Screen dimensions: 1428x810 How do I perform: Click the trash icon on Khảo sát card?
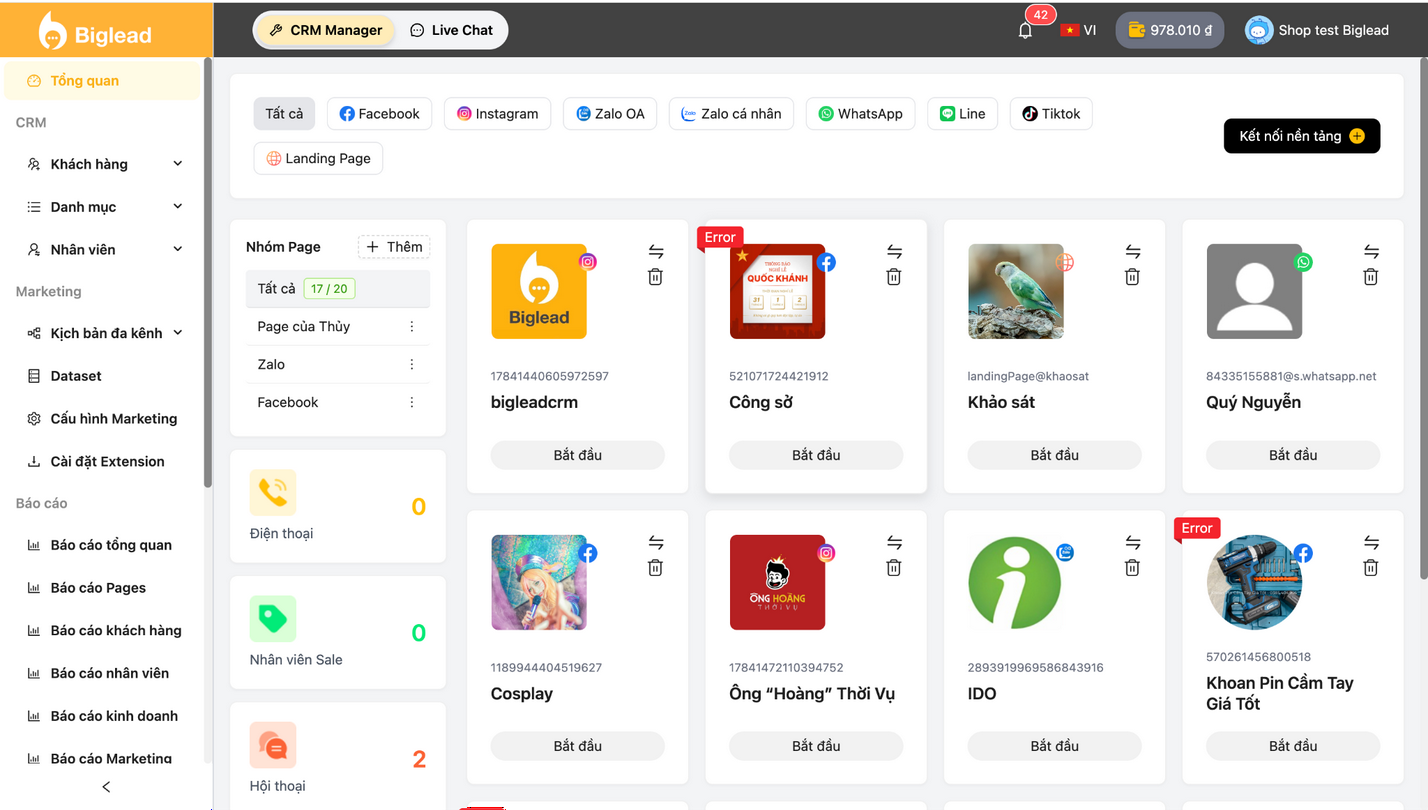coord(1132,277)
